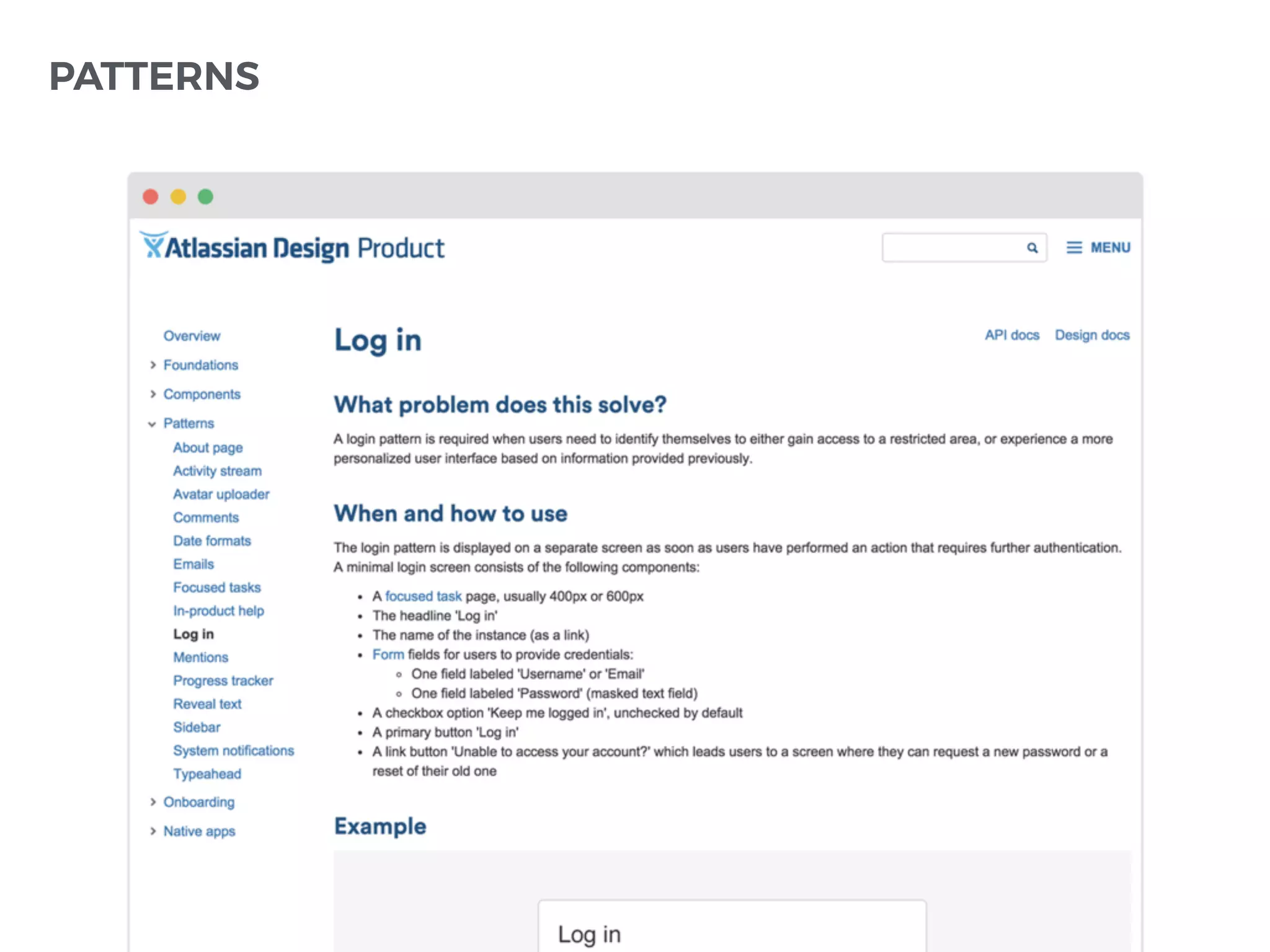
Task: Go to System notifications pattern
Action: (x=233, y=751)
